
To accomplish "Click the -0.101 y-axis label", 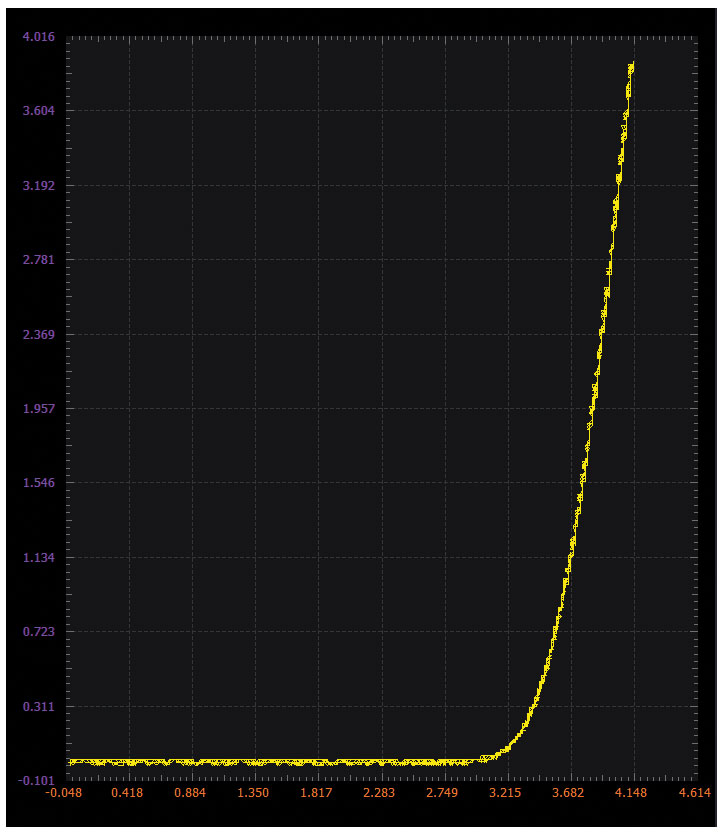I will pos(36,781).
